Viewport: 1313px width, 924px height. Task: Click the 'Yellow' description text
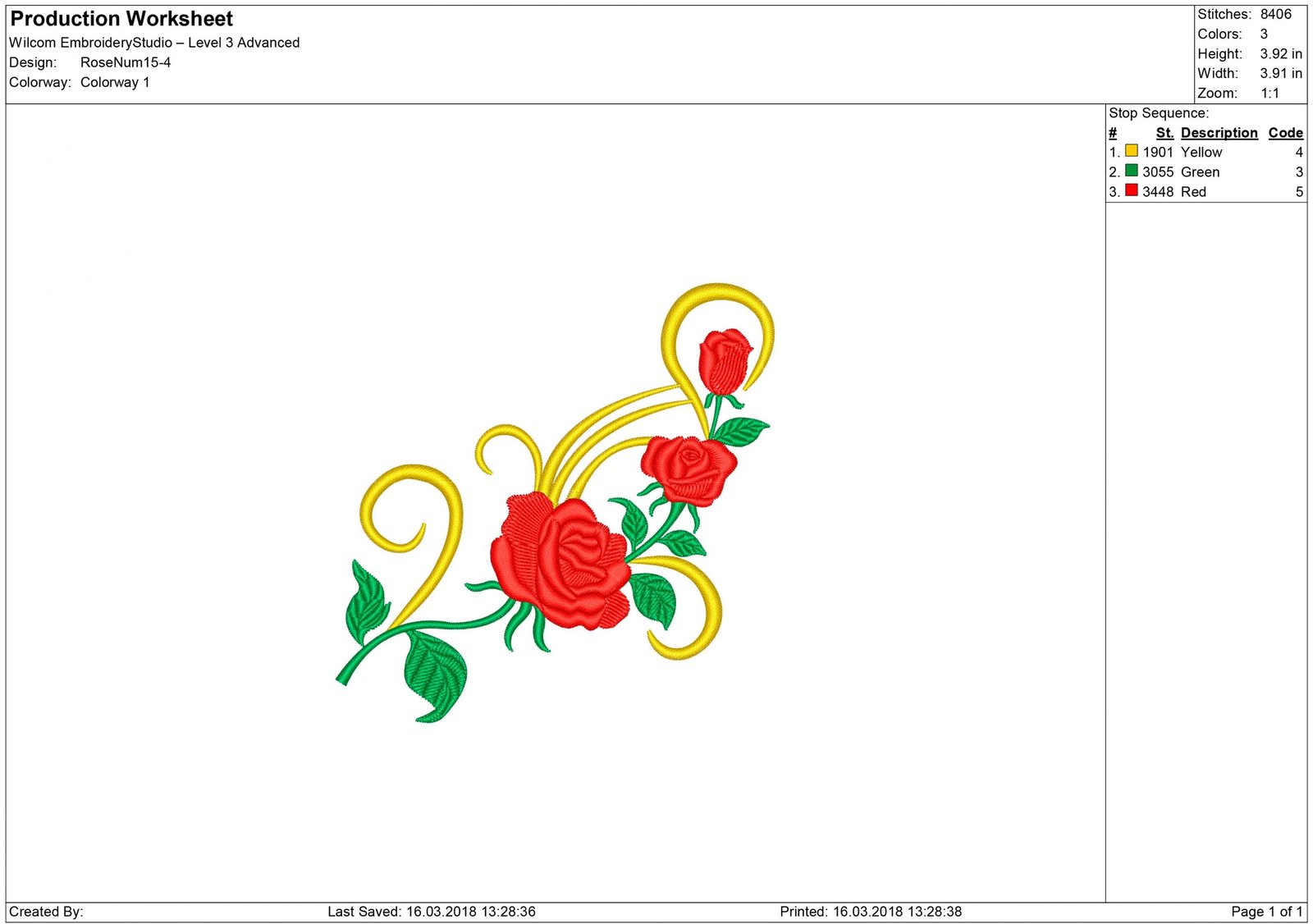pyautogui.click(x=1201, y=153)
